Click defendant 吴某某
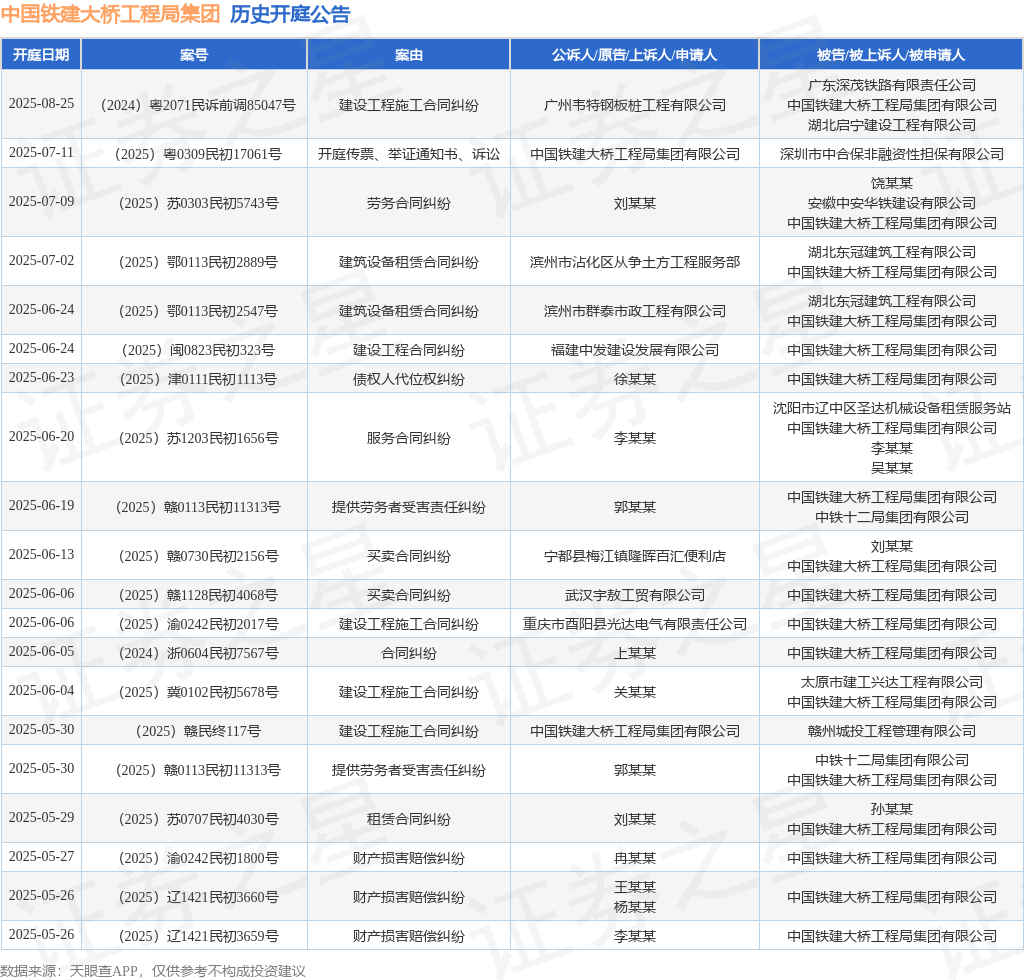The image size is (1024, 980). 891,468
